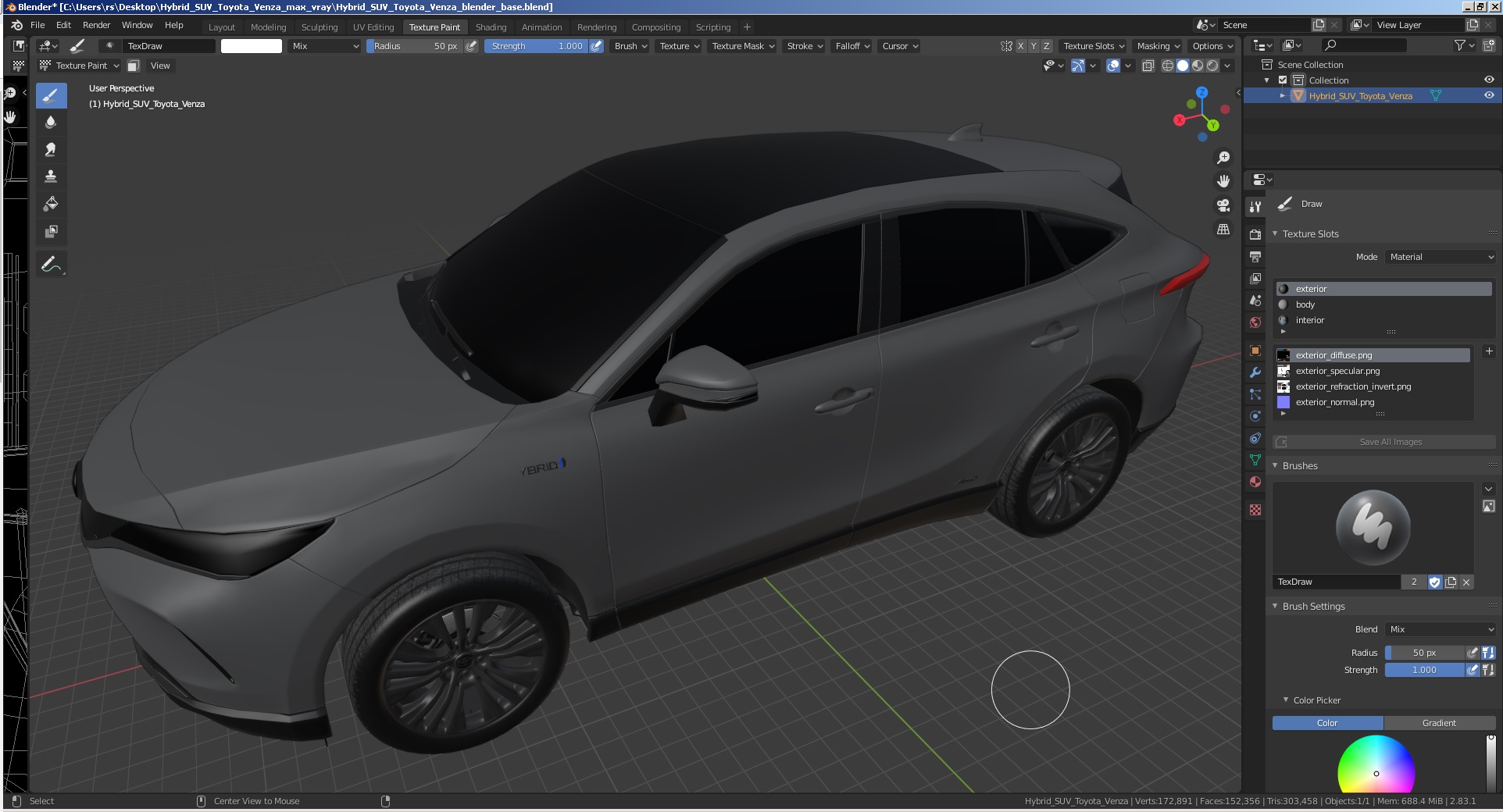This screenshot has width=1503, height=812.
Task: Hide the Collection with eye icon
Action: coord(1489,80)
